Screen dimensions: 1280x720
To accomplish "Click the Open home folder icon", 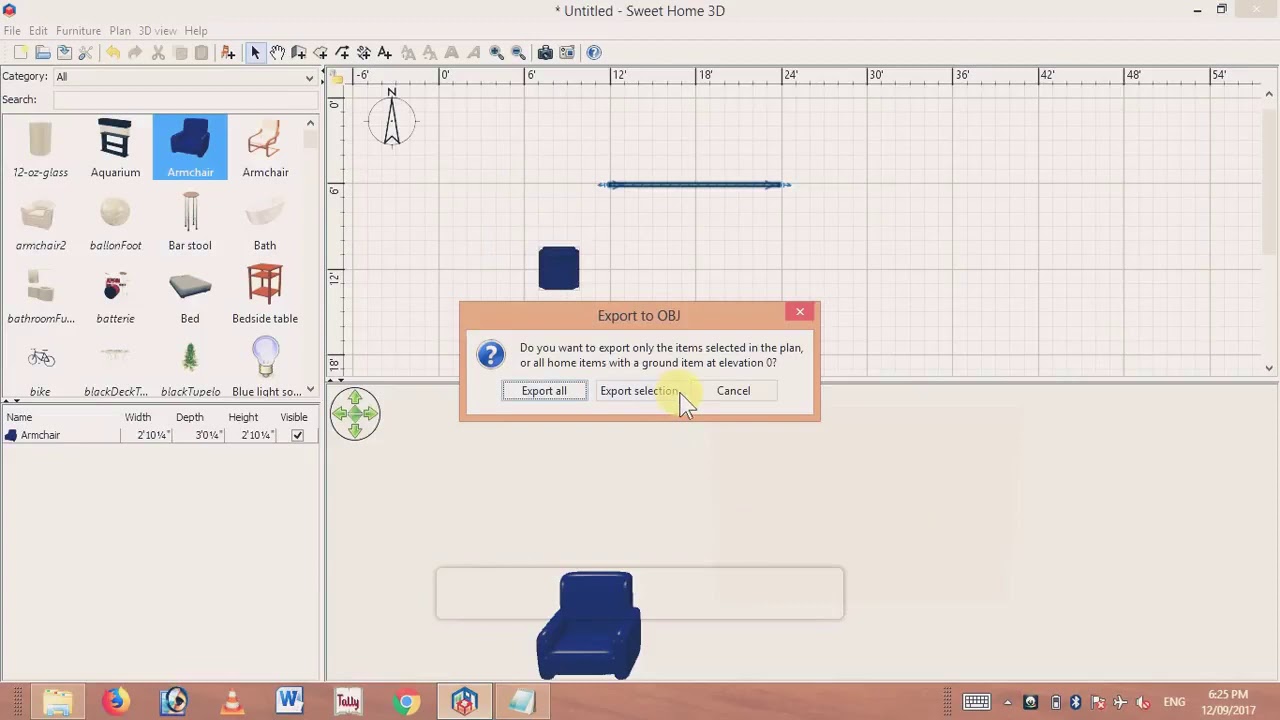I will click(43, 53).
